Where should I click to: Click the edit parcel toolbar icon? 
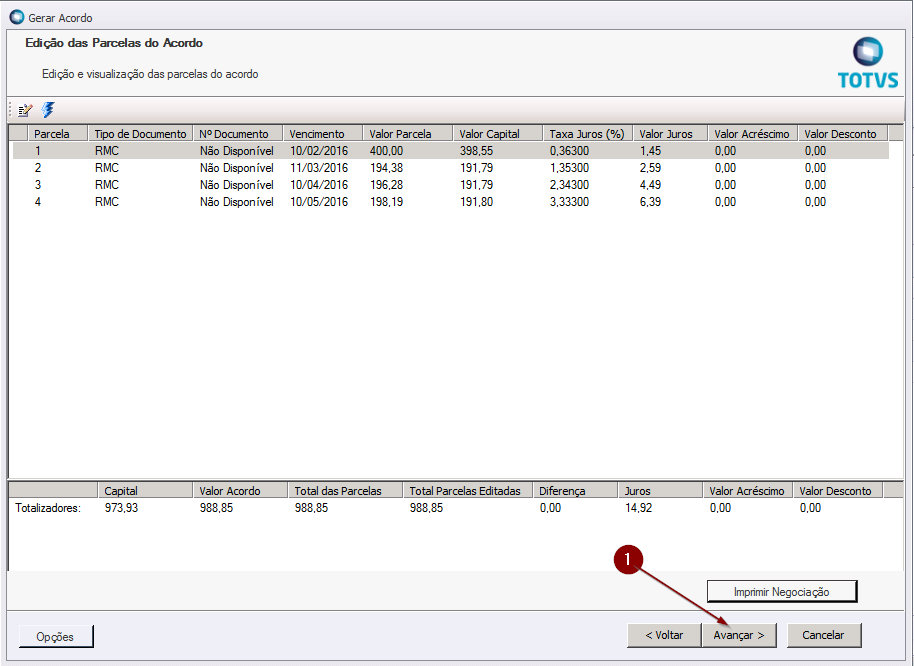(x=26, y=110)
